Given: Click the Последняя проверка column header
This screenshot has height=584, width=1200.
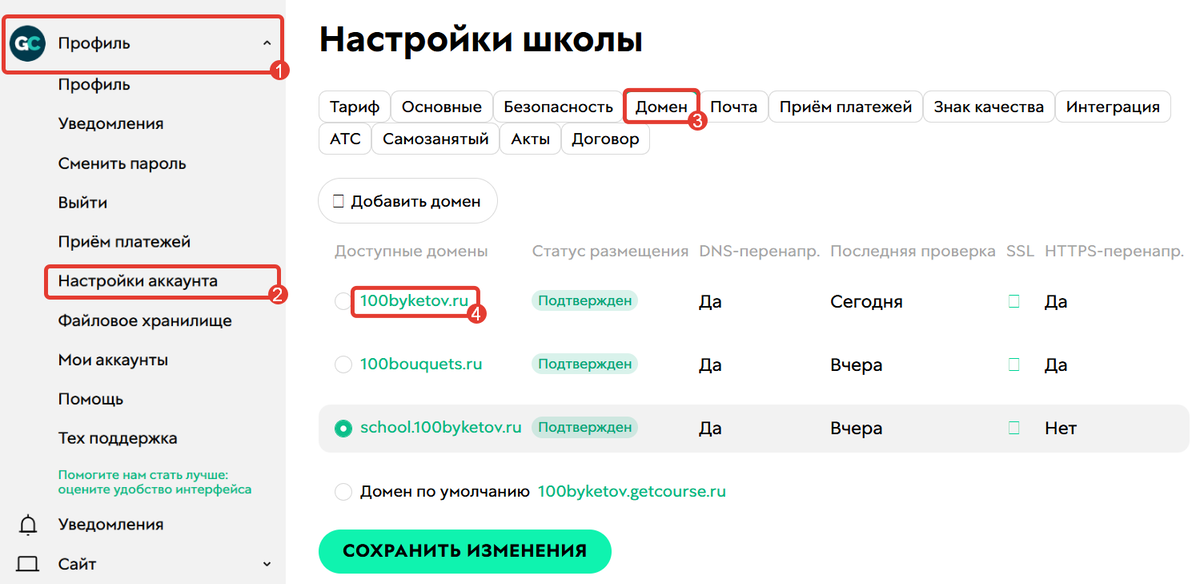Looking at the screenshot, I should [x=913, y=251].
